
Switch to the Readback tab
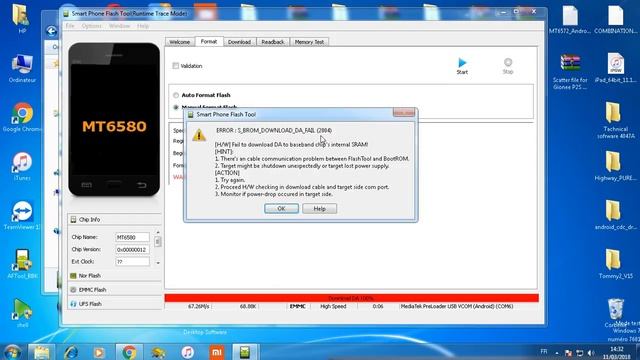coord(273,42)
